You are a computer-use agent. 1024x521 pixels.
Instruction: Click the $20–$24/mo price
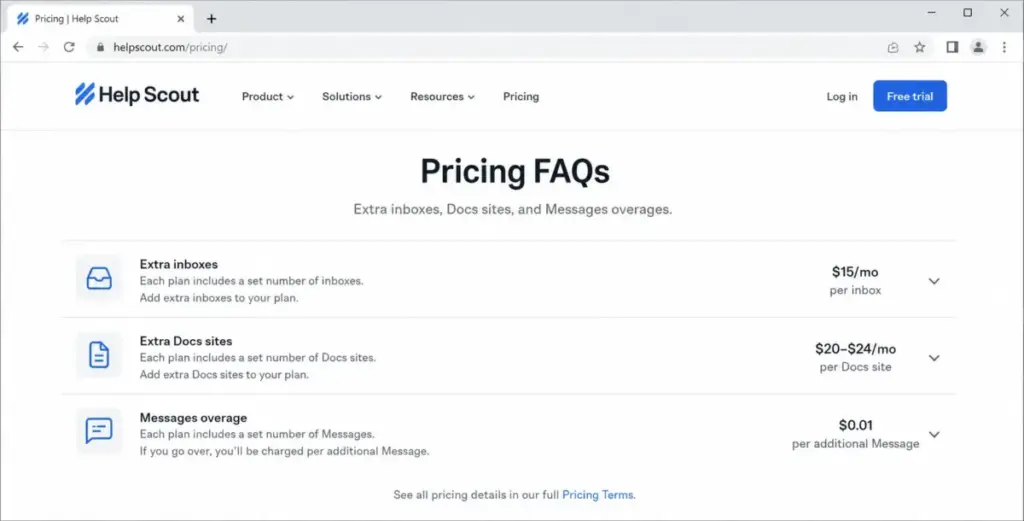(855, 349)
